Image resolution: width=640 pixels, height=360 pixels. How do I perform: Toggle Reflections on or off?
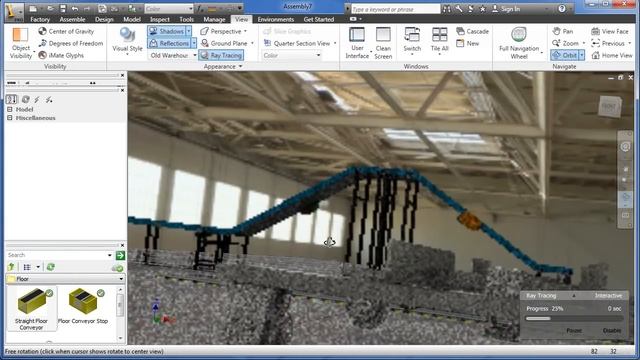pos(169,43)
